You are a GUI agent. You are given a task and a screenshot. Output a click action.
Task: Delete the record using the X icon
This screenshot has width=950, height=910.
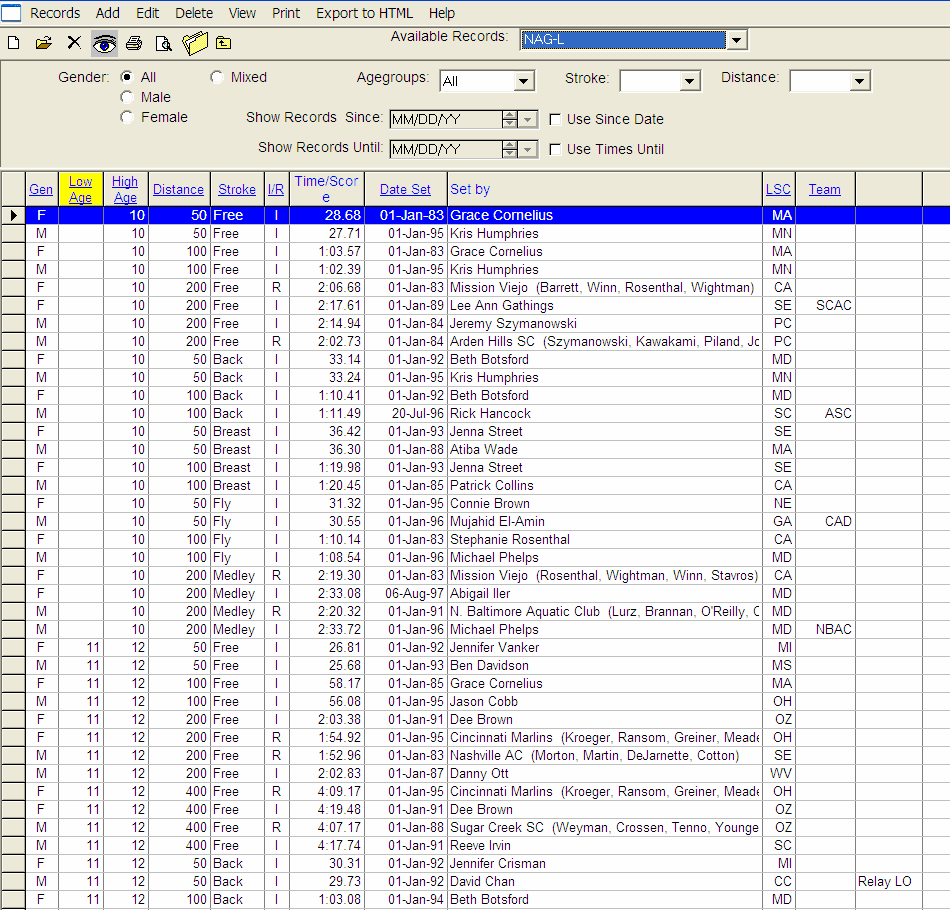(72, 43)
